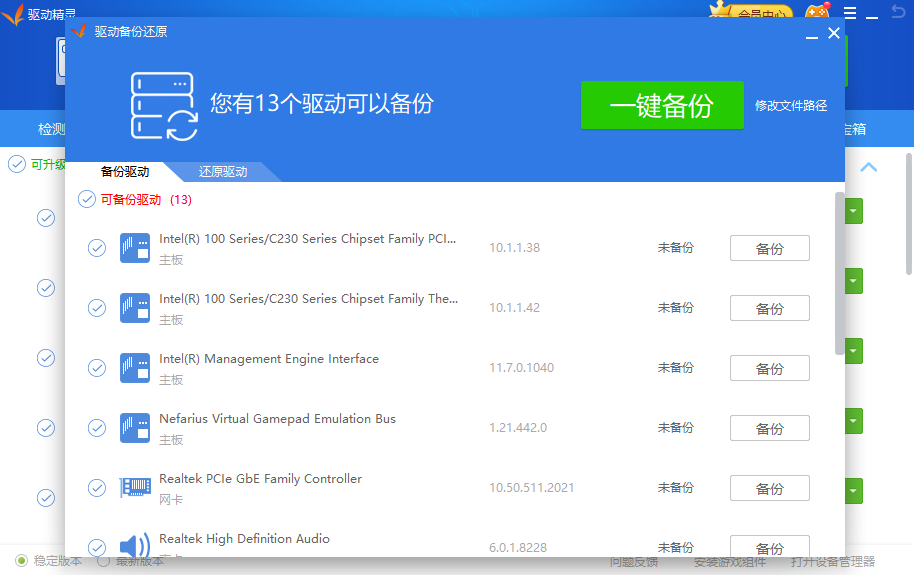Click the server backup sync icon in header

coord(164,106)
